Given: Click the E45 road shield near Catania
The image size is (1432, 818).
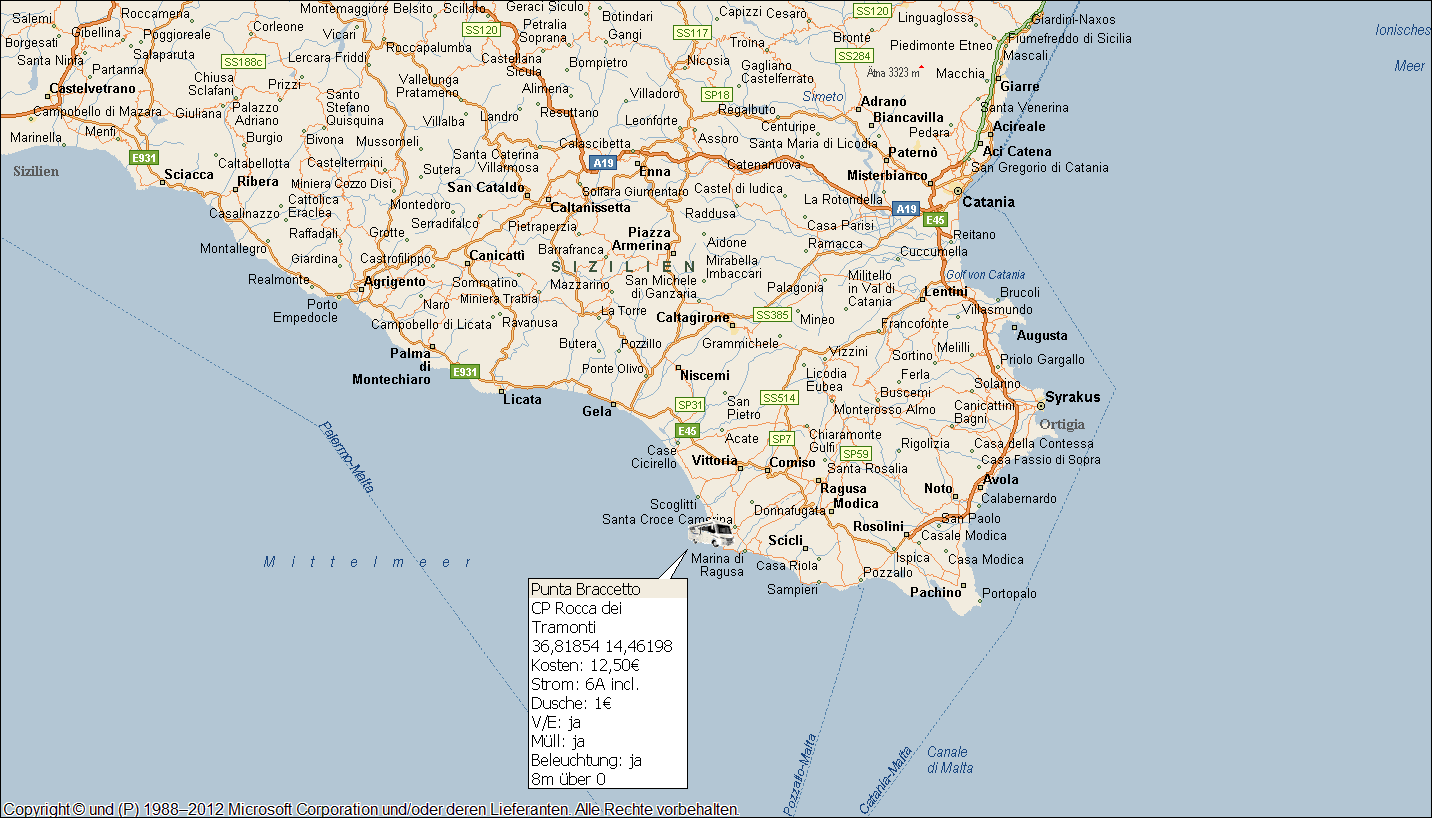Looking at the screenshot, I should pos(935,219).
